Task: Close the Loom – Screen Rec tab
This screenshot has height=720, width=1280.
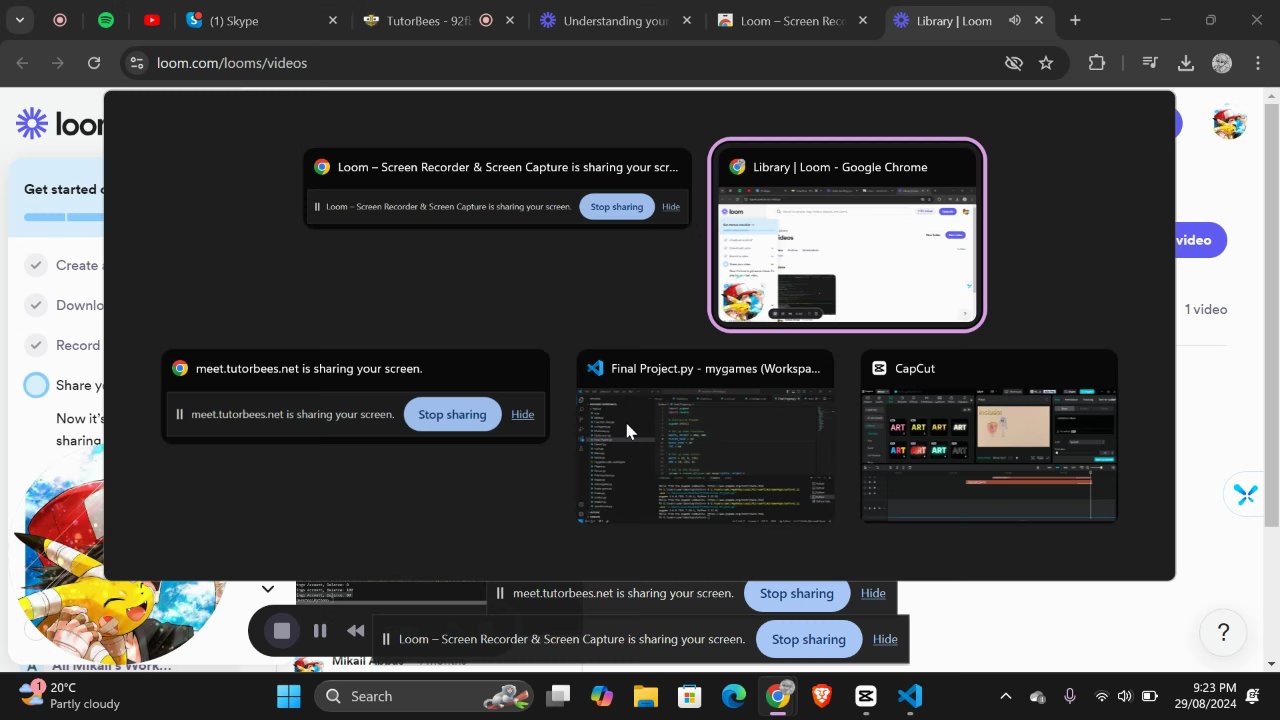Action: [863, 20]
